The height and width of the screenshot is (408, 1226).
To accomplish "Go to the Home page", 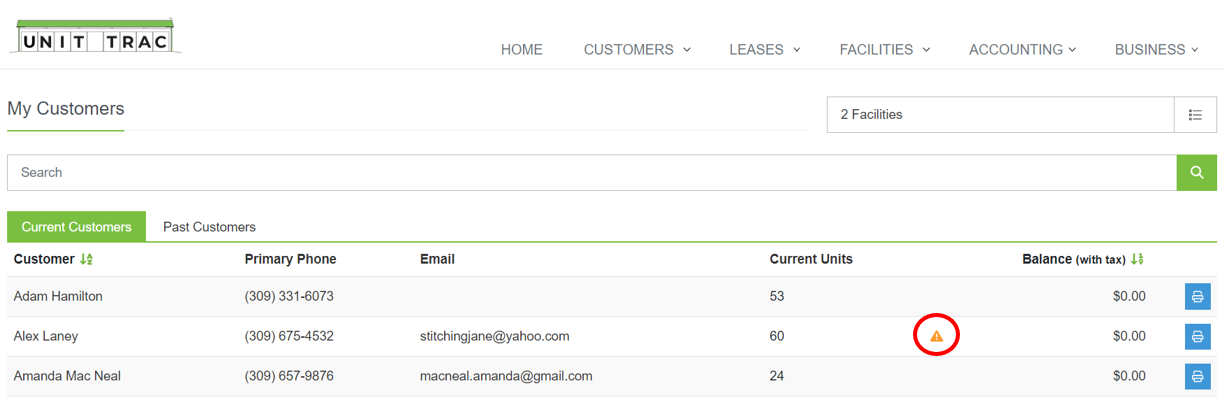I will tap(522, 49).
